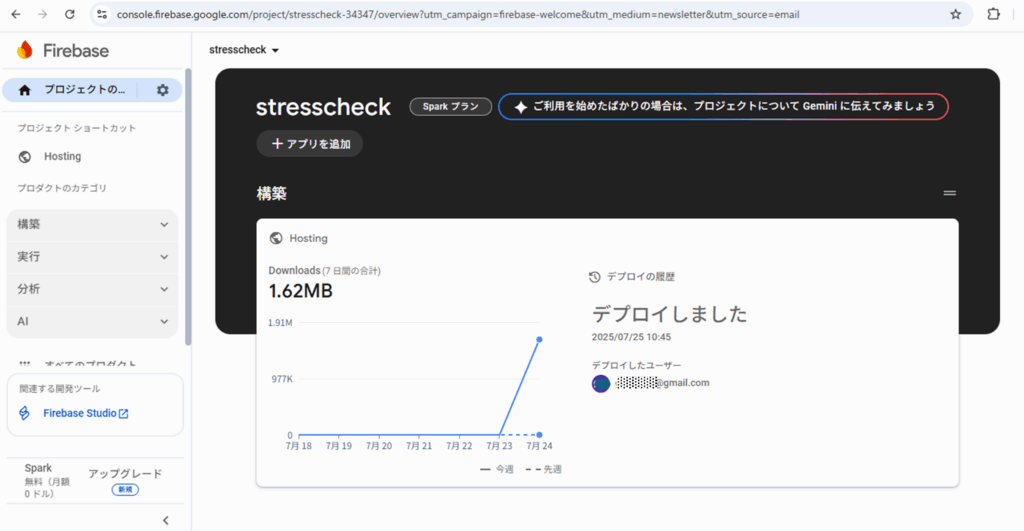
Task: Click browser forward arrow
Action: coord(42,14)
